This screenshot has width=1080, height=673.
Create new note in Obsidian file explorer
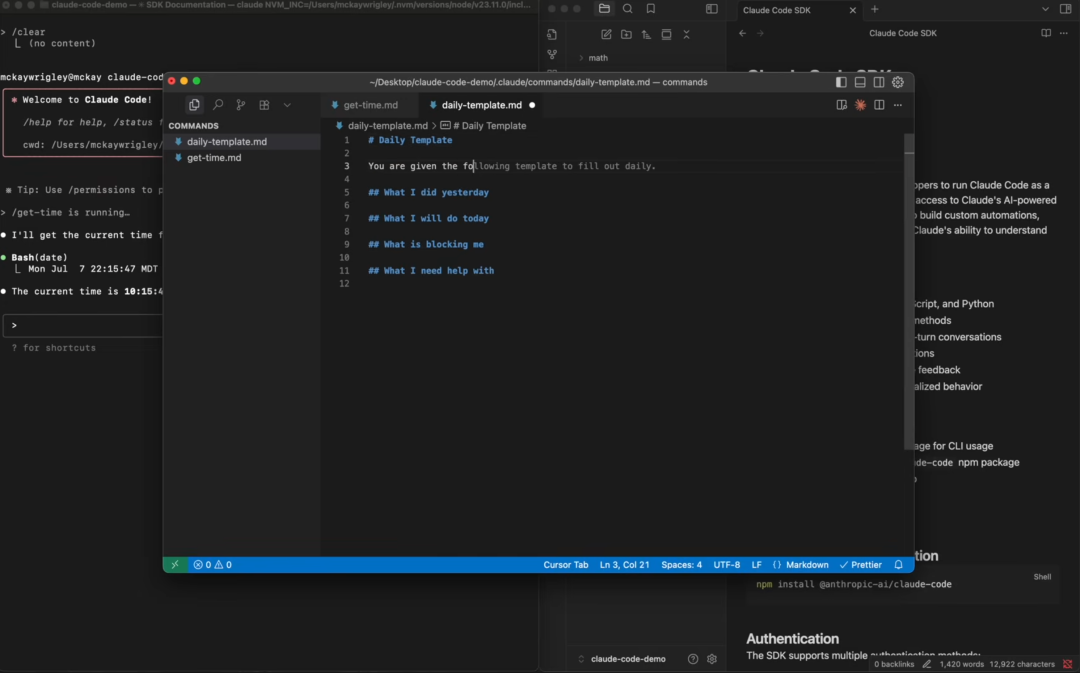[x=606, y=34]
